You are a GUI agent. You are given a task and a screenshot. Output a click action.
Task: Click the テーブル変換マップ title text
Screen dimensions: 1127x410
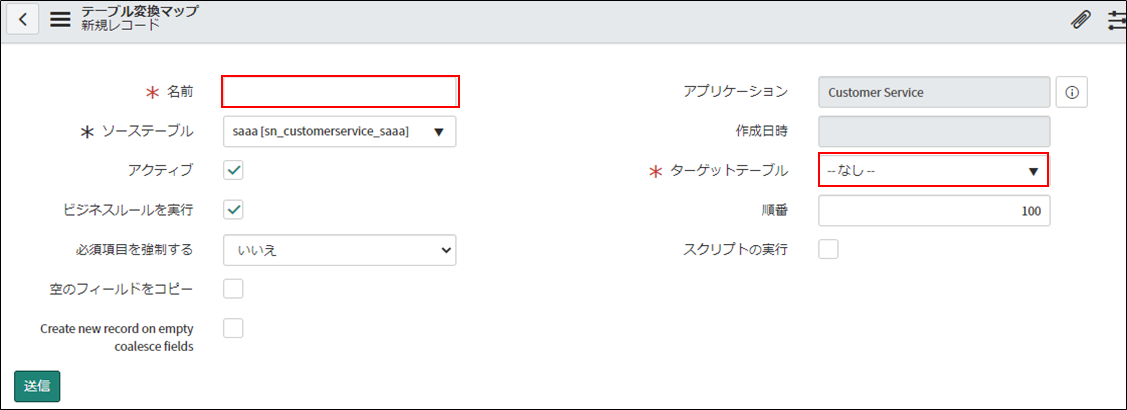point(140,12)
